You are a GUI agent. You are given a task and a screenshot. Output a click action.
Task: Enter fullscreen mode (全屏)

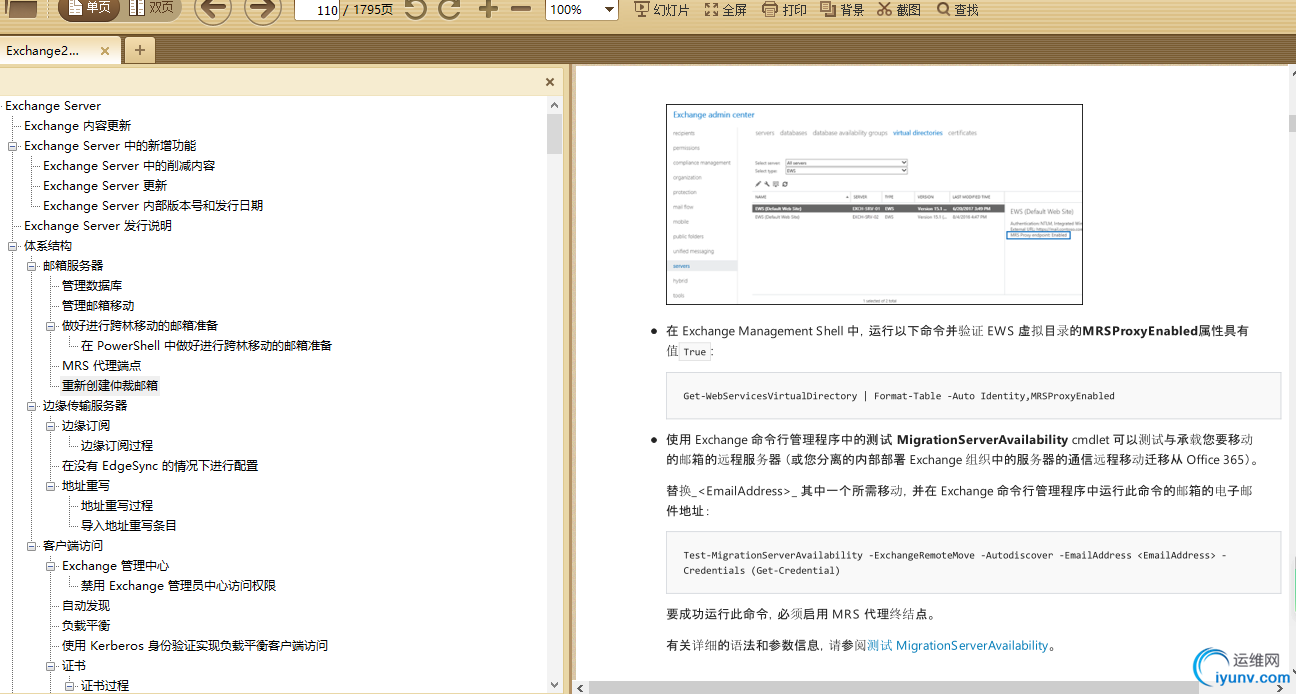[726, 9]
